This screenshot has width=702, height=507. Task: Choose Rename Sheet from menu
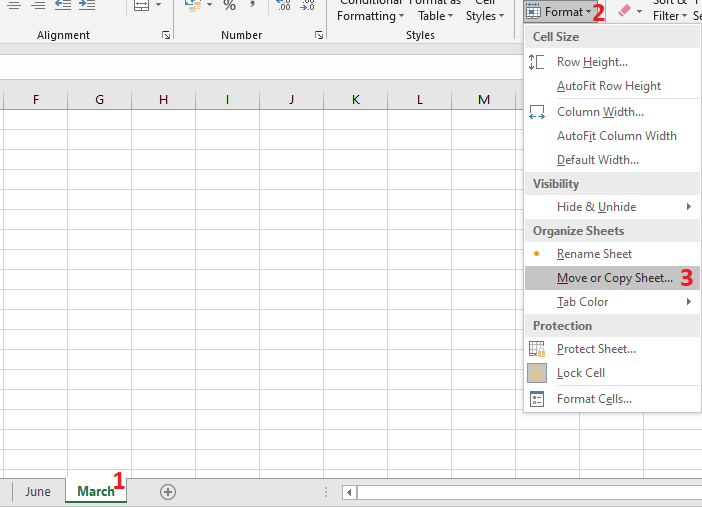point(594,254)
